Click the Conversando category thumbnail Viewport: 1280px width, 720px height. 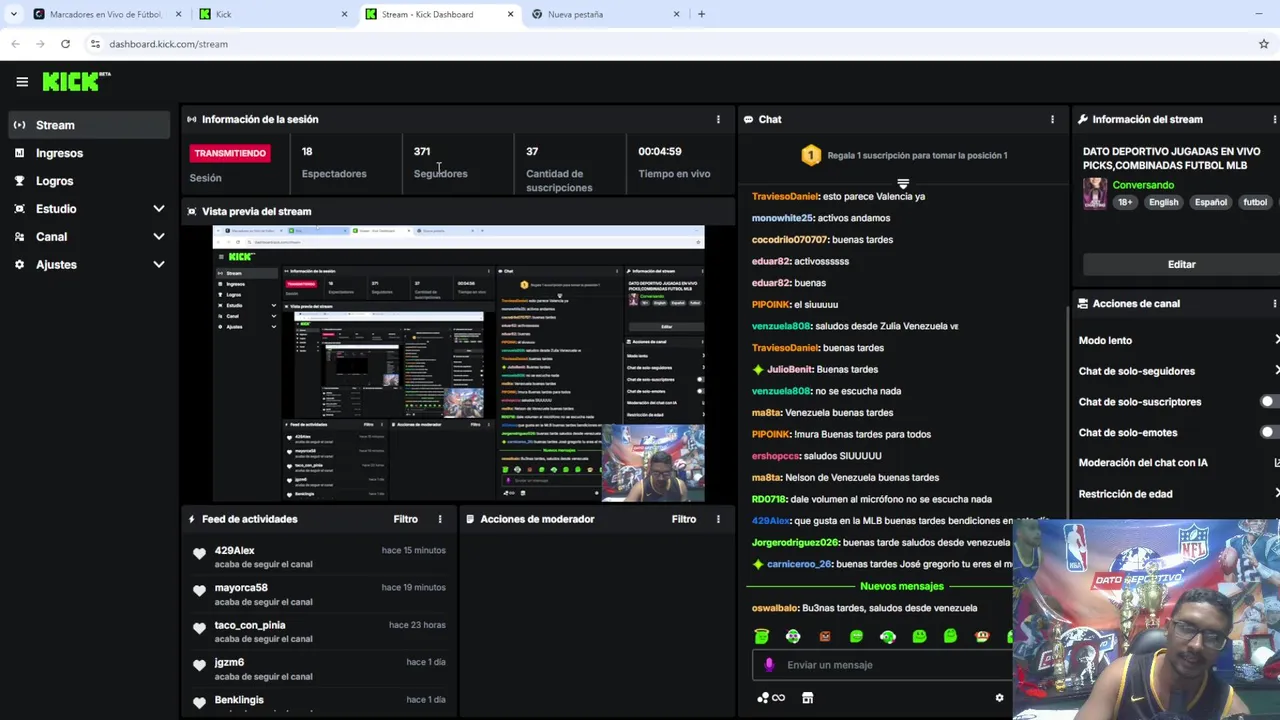pos(1095,193)
